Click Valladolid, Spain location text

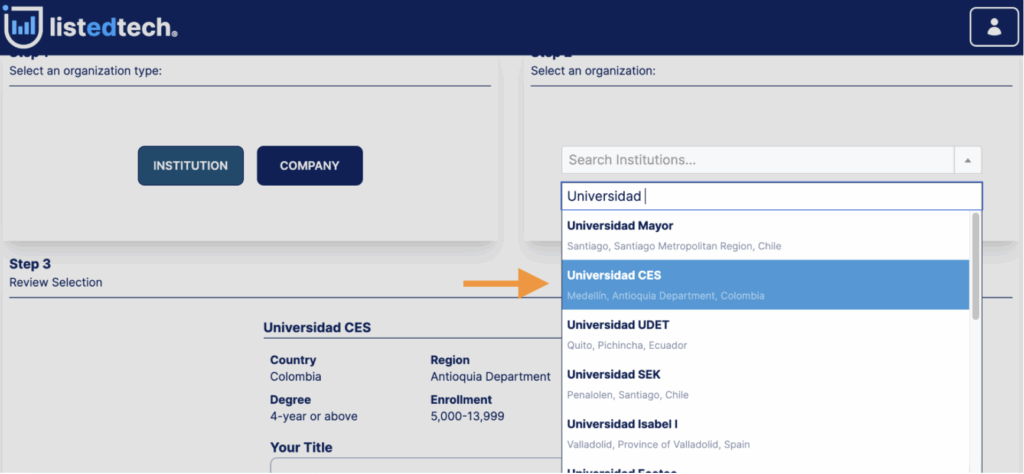(x=658, y=445)
